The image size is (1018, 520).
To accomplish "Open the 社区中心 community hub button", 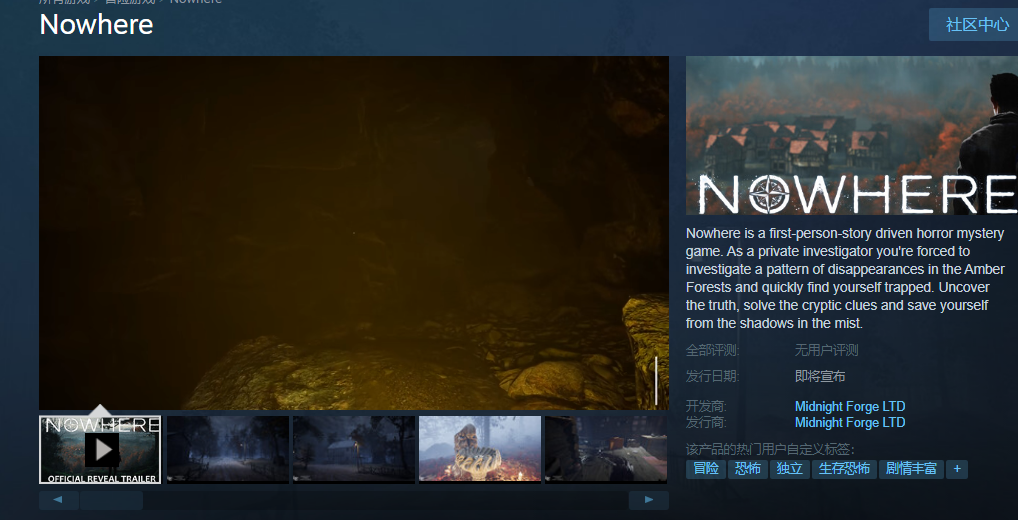I will [976, 25].
